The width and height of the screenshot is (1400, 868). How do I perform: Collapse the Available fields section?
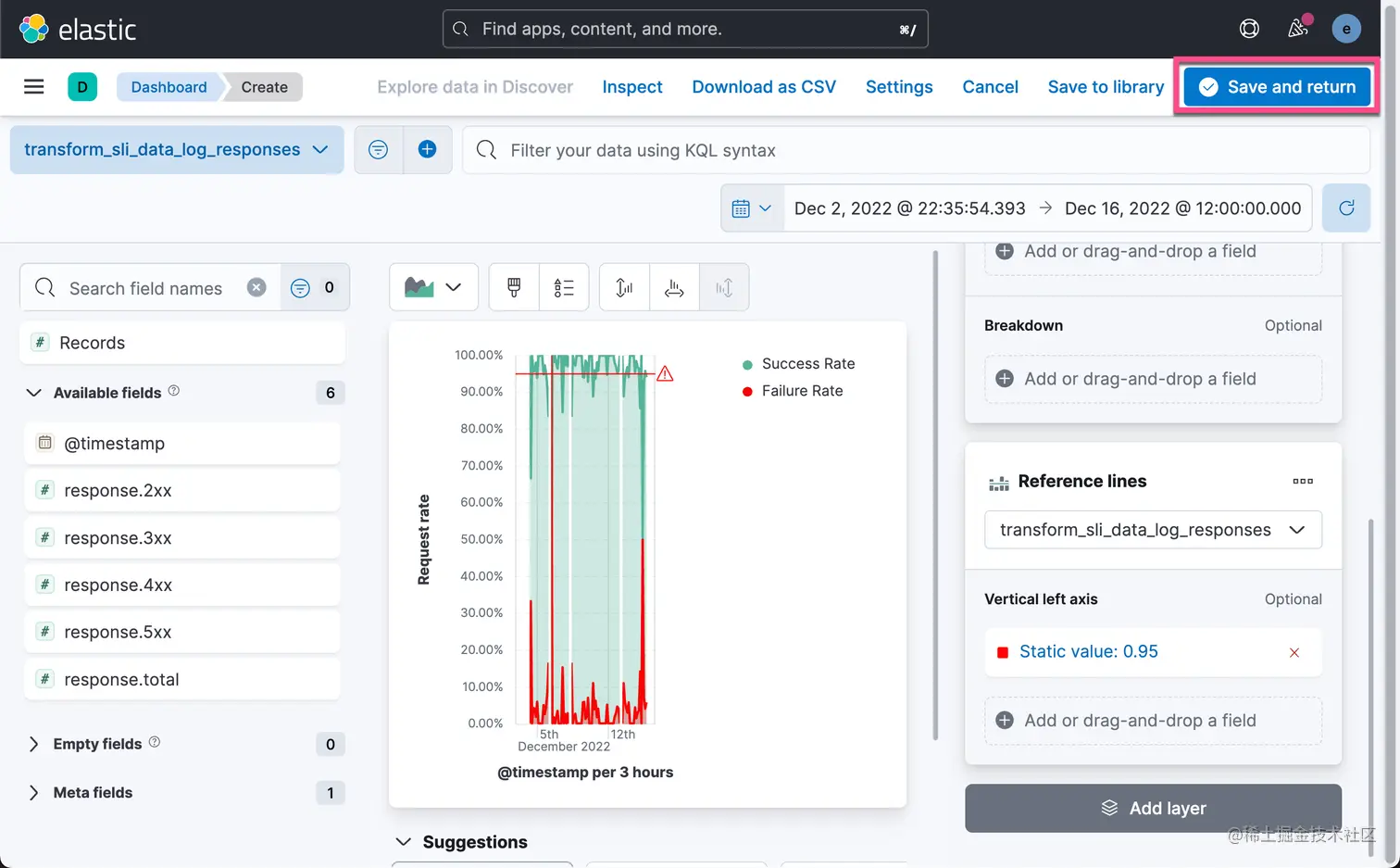coord(33,393)
